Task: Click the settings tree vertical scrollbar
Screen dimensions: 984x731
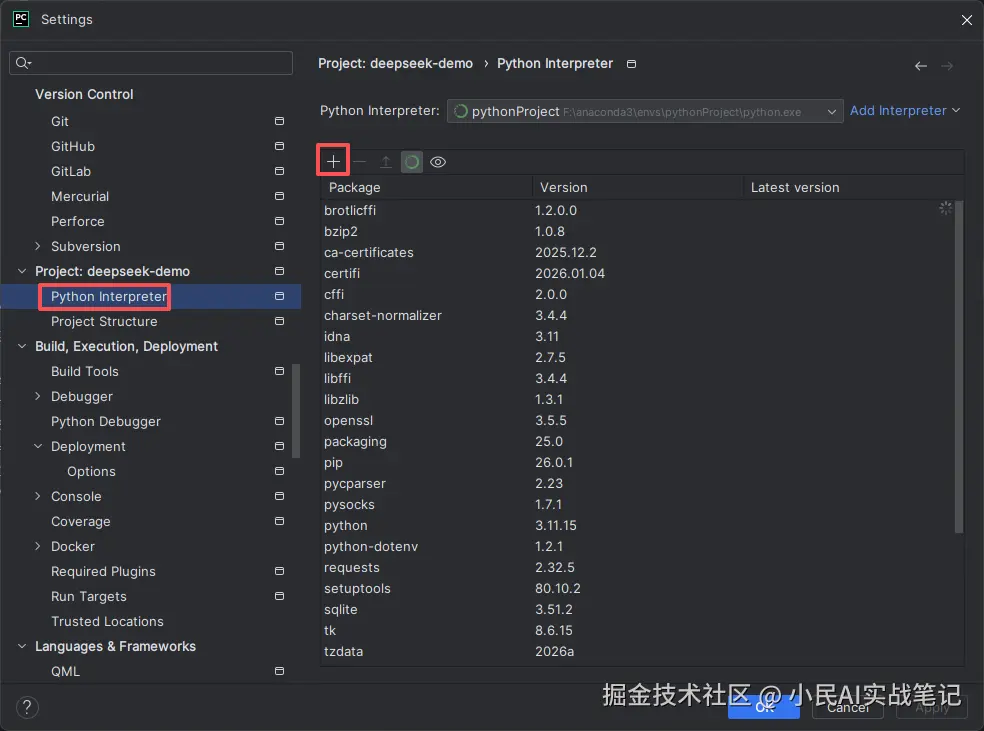Action: [x=296, y=411]
